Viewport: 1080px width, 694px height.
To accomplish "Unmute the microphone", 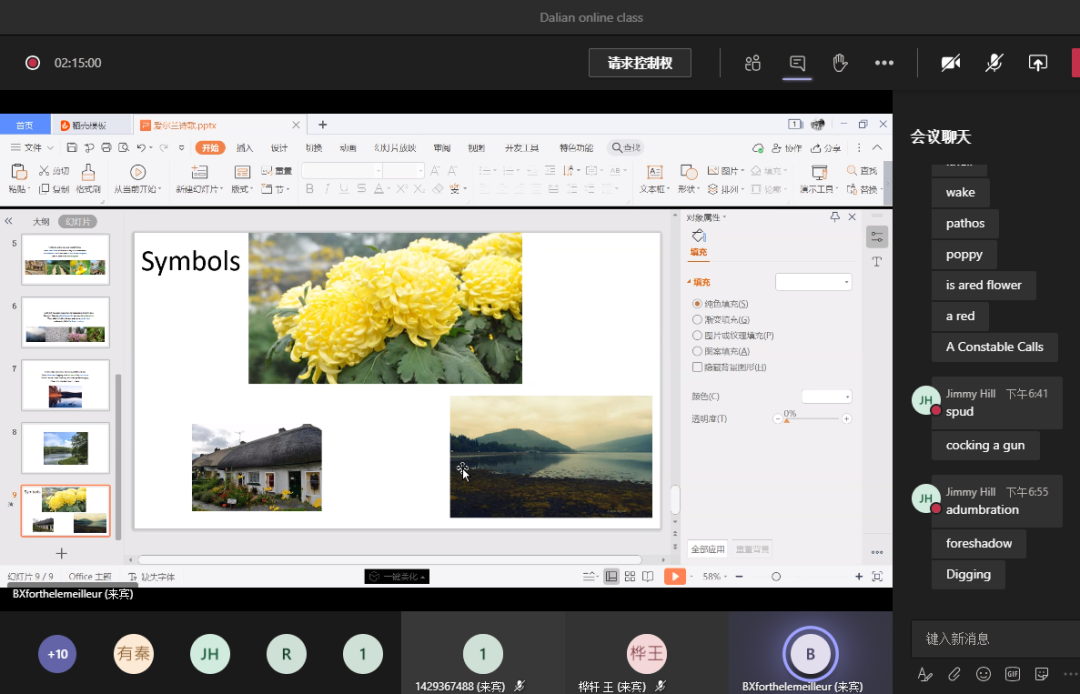I will pyautogui.click(x=994, y=63).
